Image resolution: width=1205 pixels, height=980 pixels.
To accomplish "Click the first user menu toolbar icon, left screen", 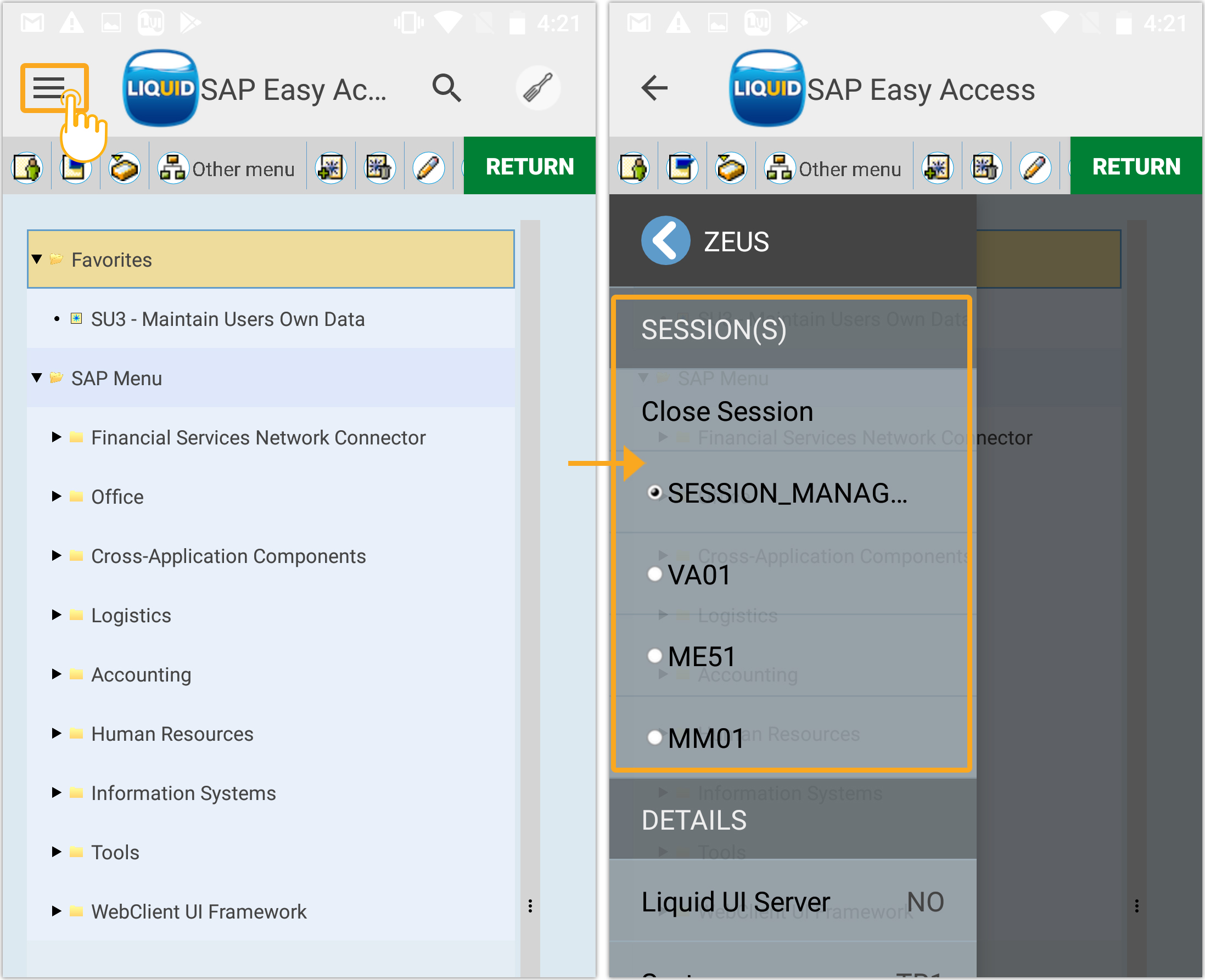I will pyautogui.click(x=27, y=168).
